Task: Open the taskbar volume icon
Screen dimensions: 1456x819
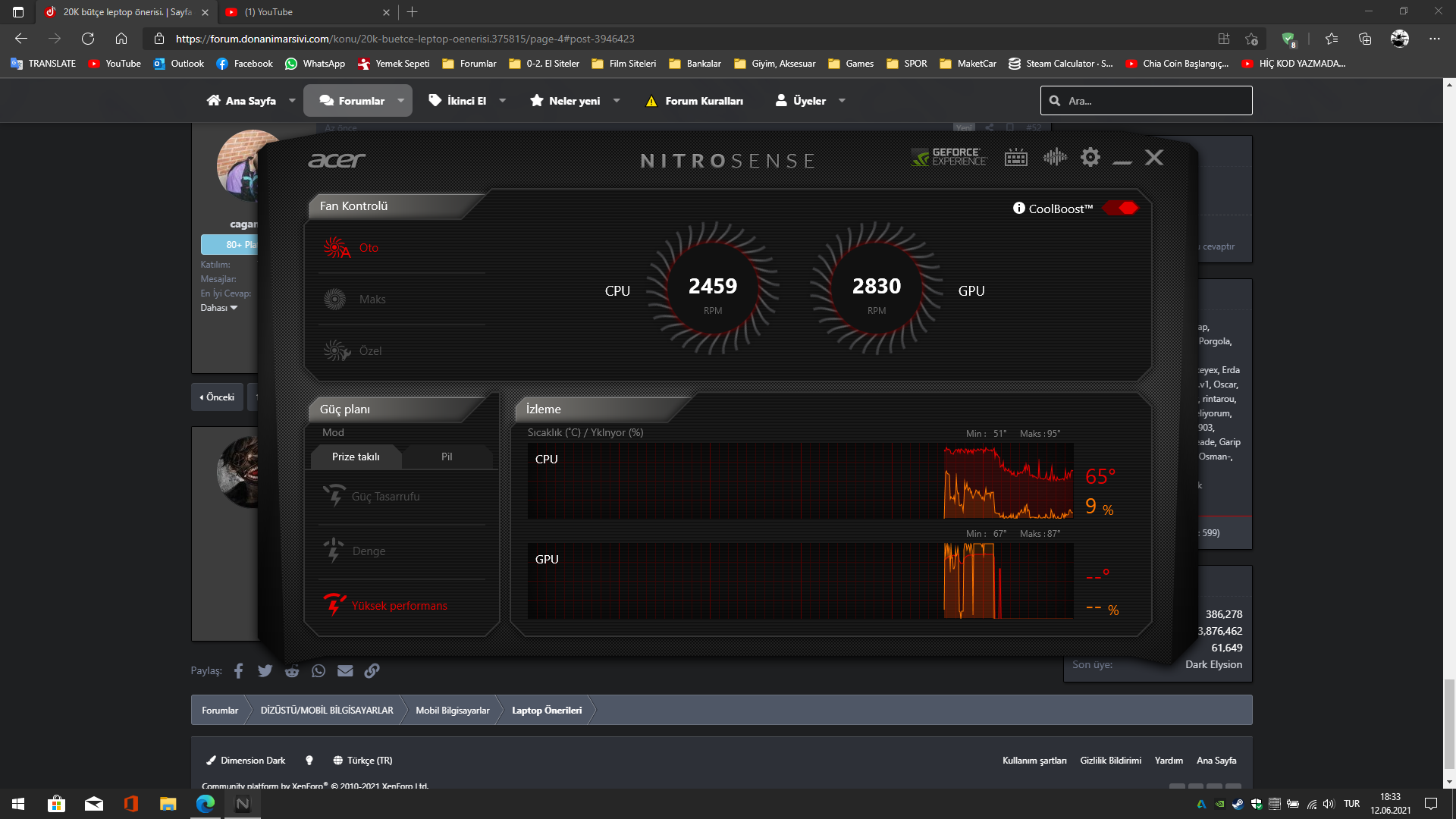Action: 1329,804
